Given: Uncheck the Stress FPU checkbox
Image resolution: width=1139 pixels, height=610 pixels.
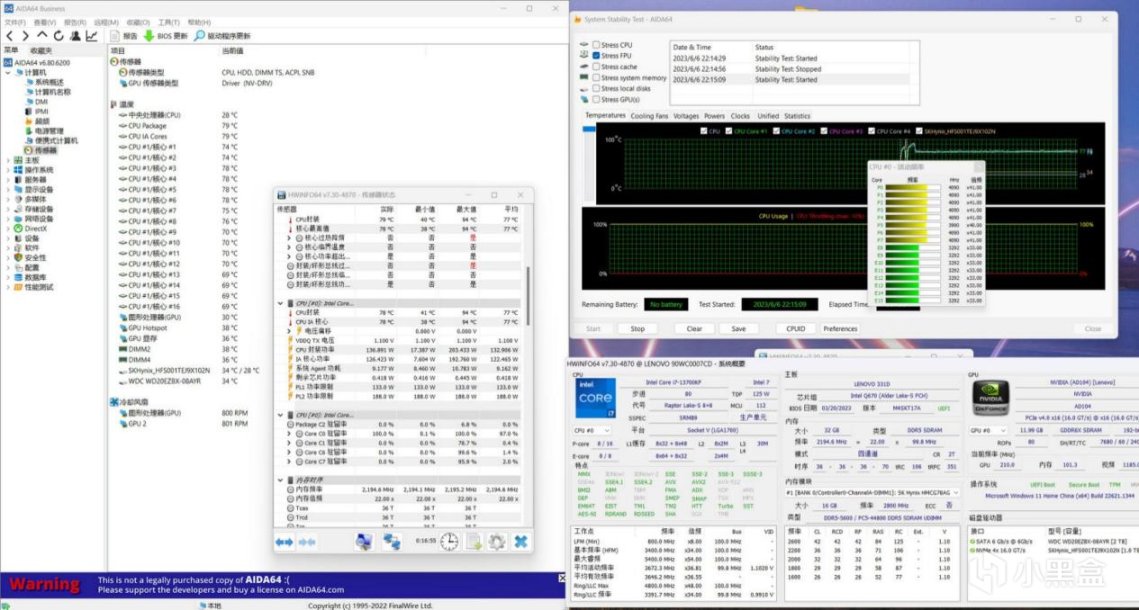Looking at the screenshot, I should click(x=596, y=56).
